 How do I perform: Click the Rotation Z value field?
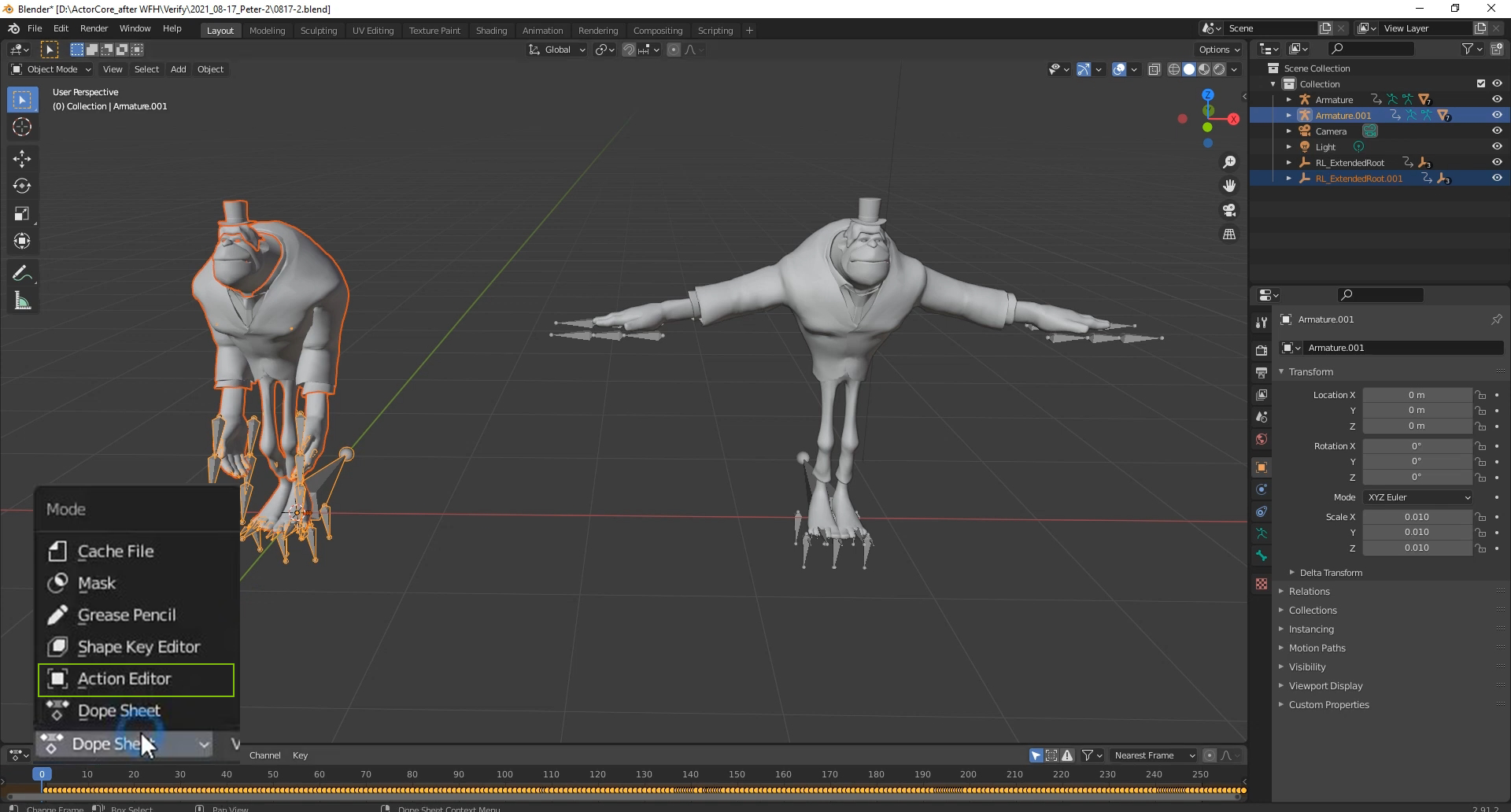pos(1417,477)
